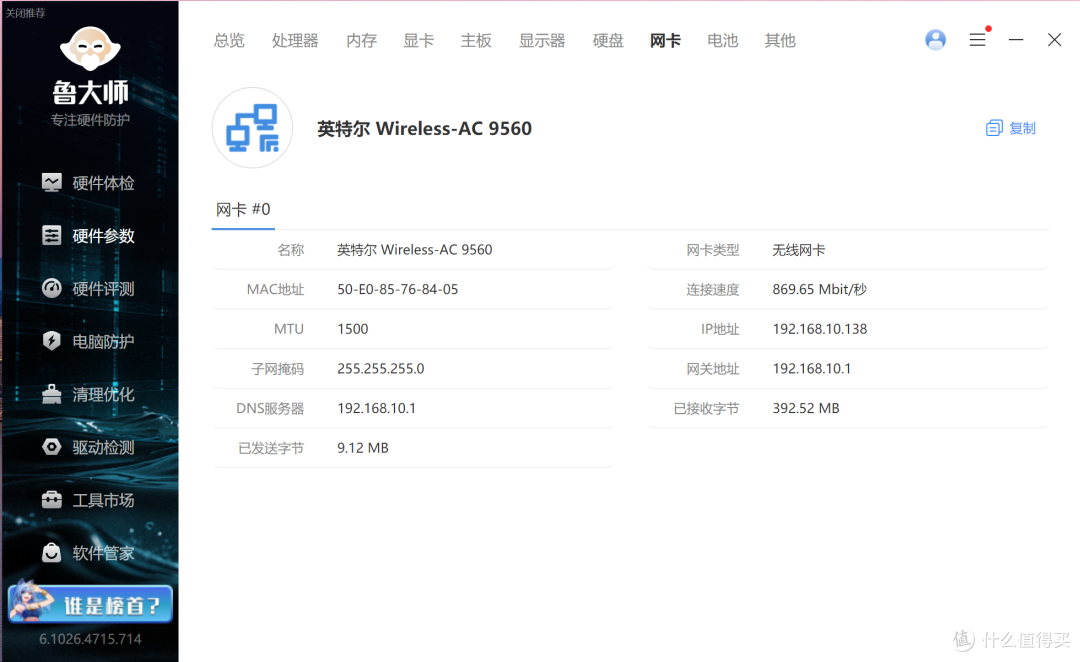The height and width of the screenshot is (662, 1080).
Task: Switch to the 其他 tab
Action: coord(780,41)
